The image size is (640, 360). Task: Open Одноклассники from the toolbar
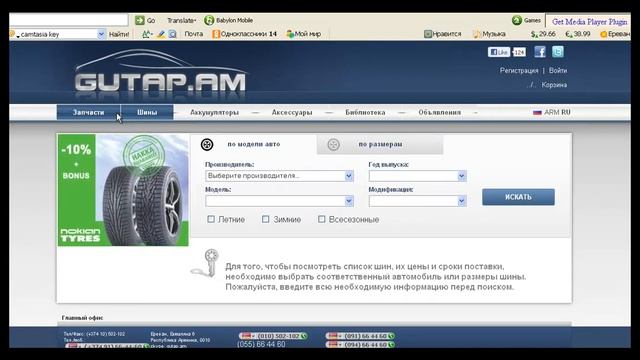pyautogui.click(x=244, y=34)
